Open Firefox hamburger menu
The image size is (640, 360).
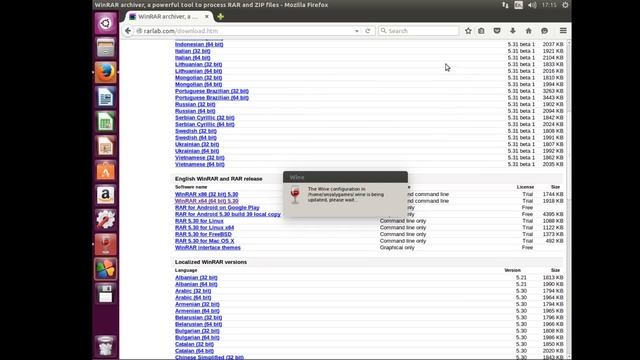(x=563, y=31)
